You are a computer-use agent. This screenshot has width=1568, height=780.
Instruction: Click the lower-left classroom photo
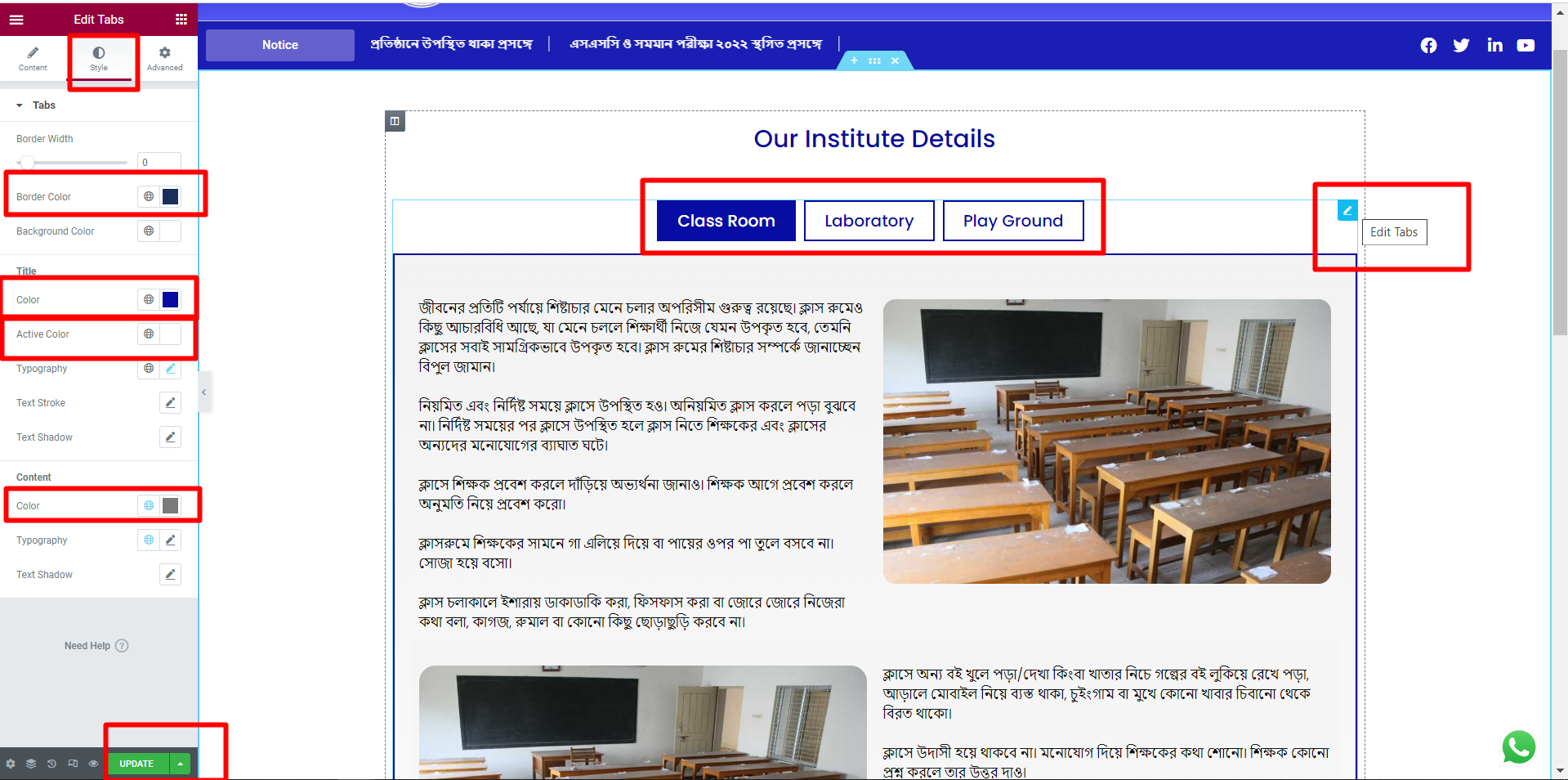[642, 722]
